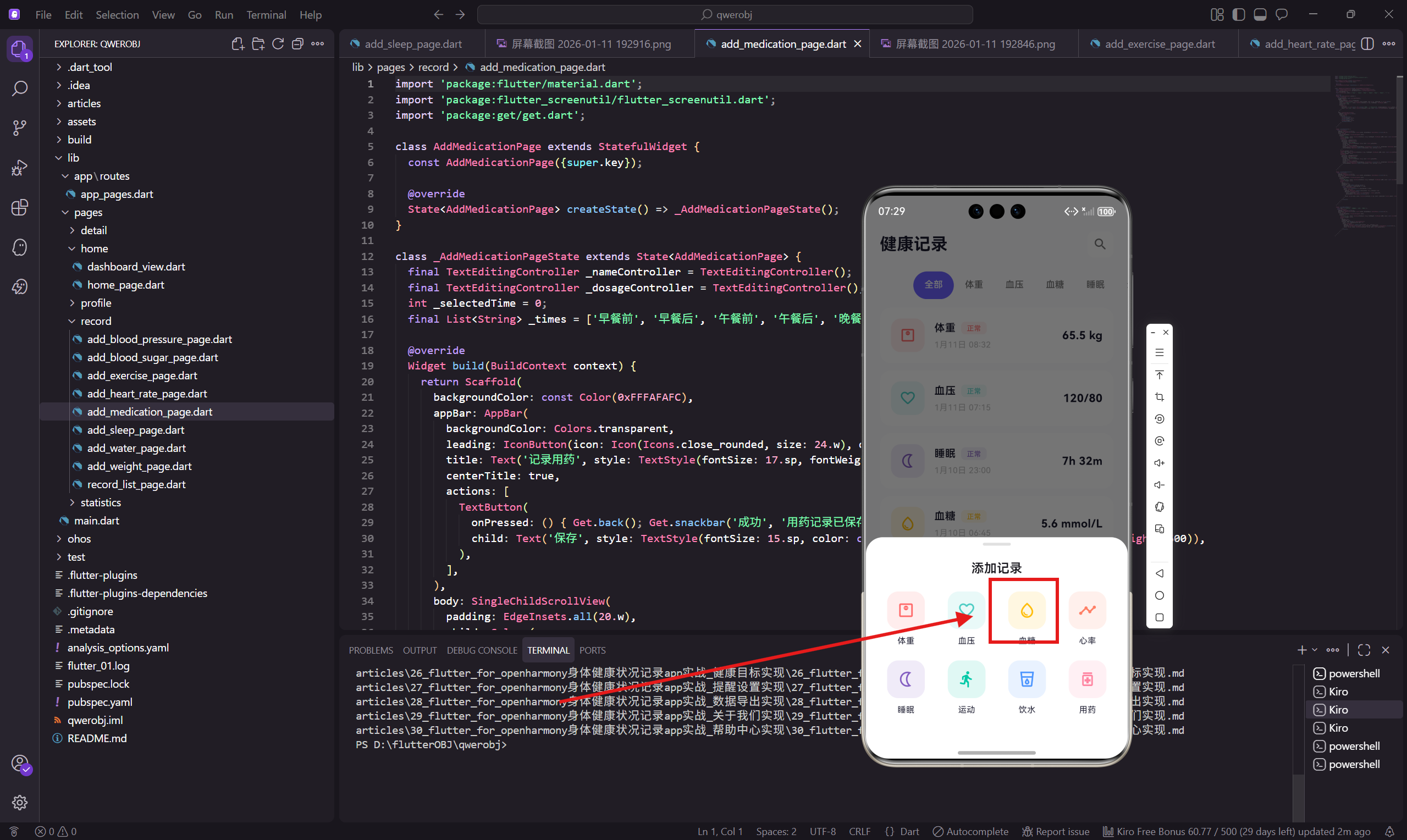Open add_water_page.dart in the explorer

pyautogui.click(x=136, y=447)
